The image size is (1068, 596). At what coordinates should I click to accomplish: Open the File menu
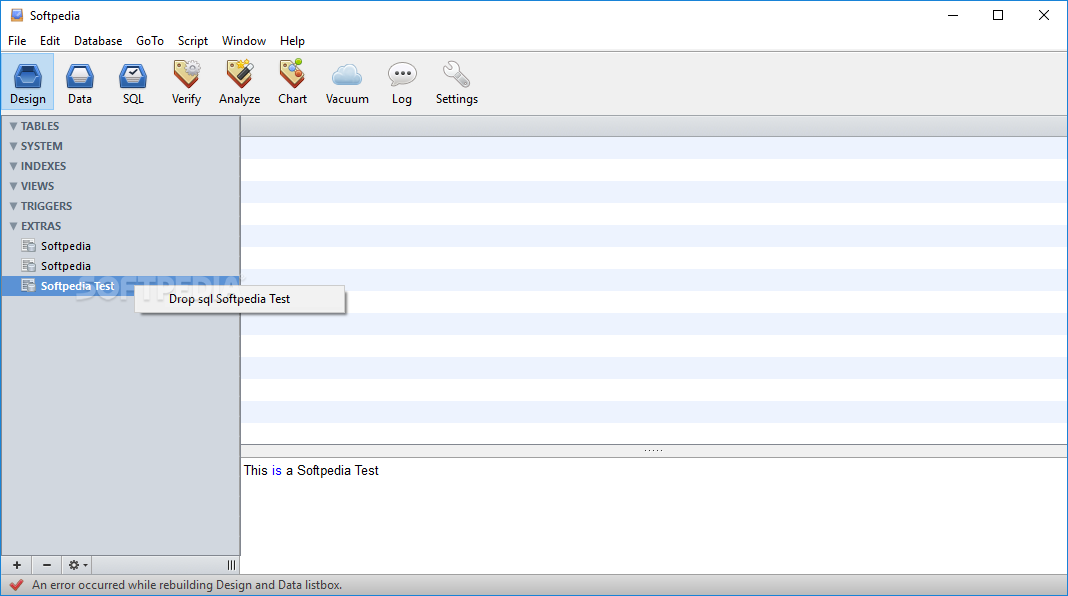tap(17, 41)
